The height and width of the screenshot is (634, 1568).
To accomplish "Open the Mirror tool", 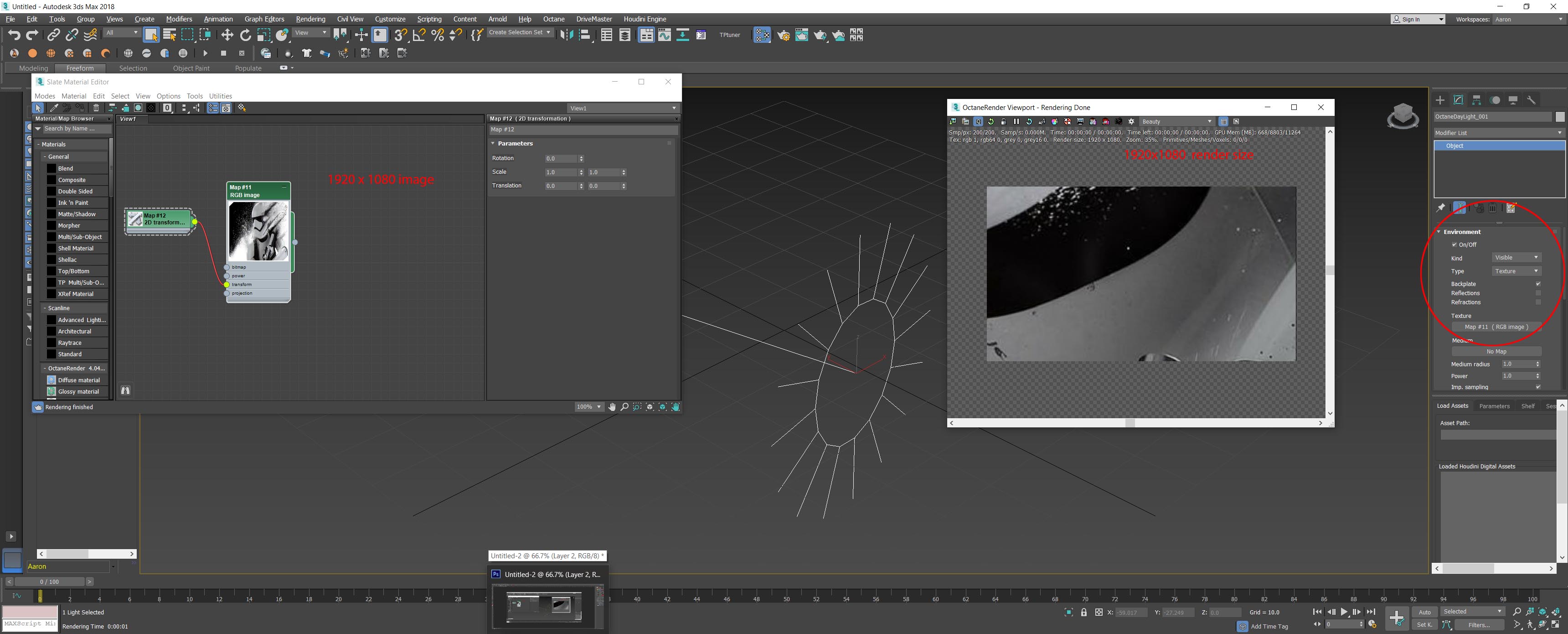I will tap(566, 35).
